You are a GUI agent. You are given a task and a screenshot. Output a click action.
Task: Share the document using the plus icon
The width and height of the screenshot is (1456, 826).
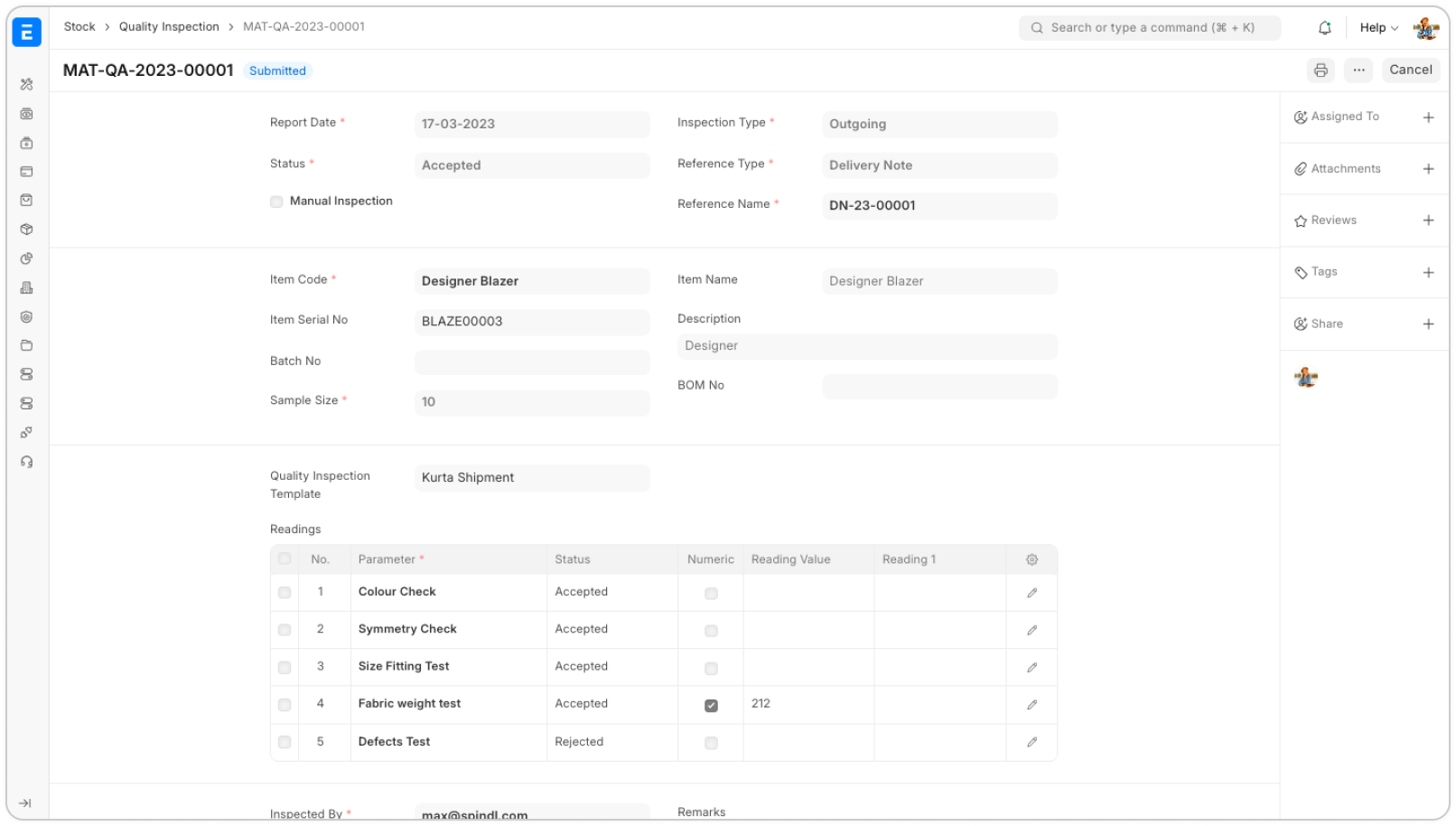1428,324
